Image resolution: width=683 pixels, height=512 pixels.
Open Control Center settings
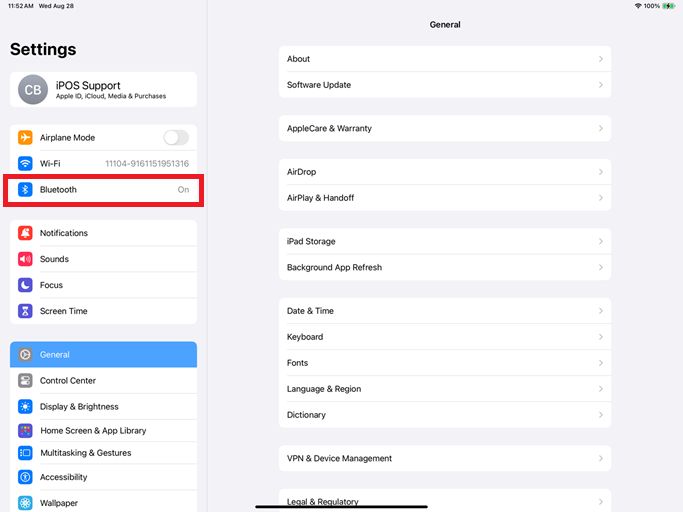(103, 380)
